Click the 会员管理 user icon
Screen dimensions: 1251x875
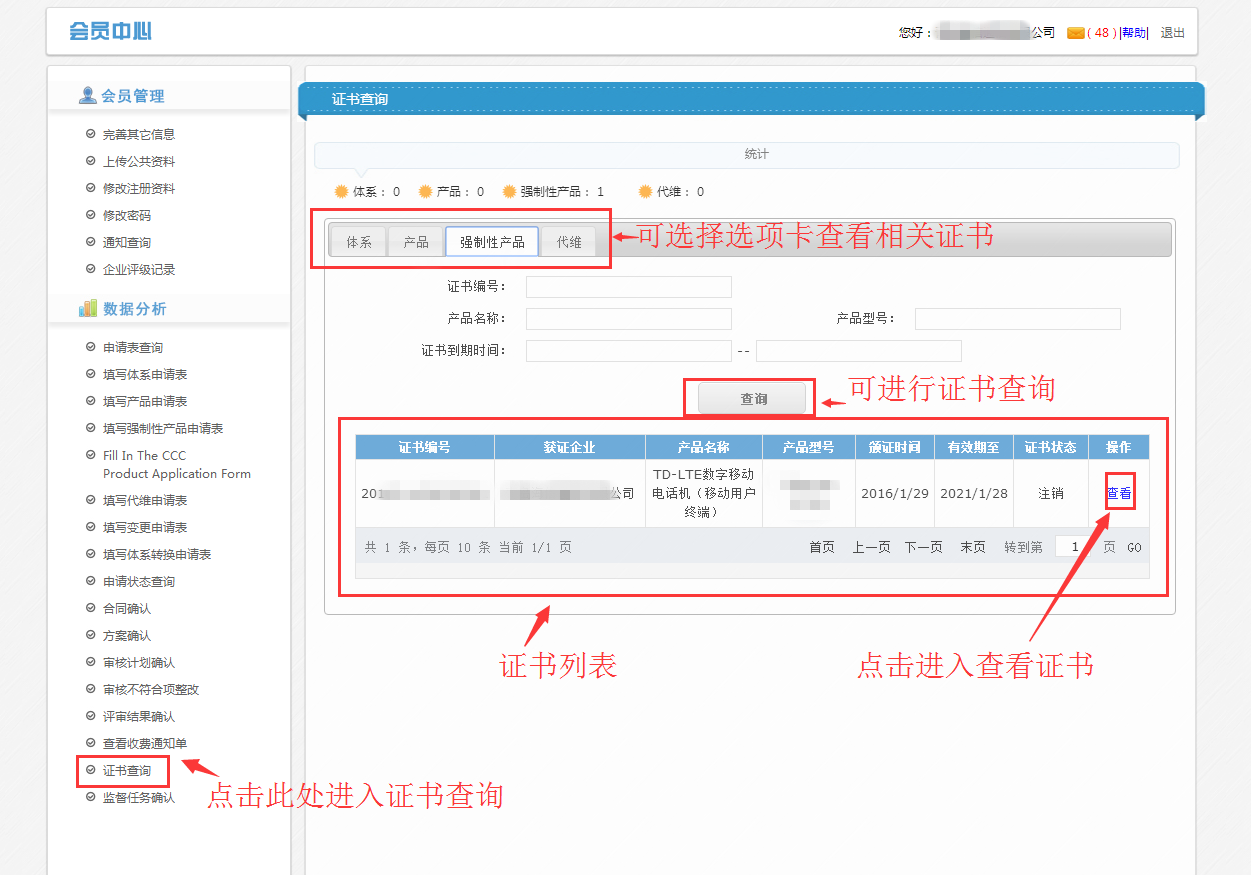[88, 96]
